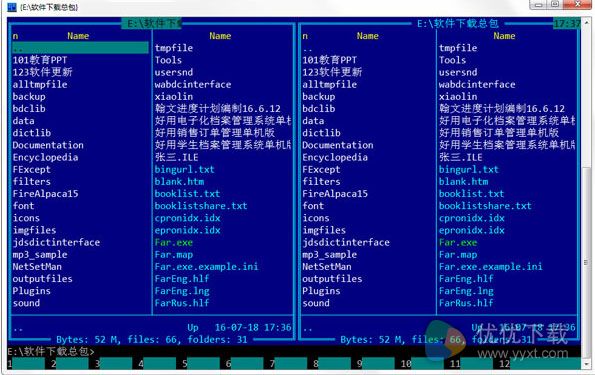Select FarRus.hlf in right panel

tap(466, 303)
